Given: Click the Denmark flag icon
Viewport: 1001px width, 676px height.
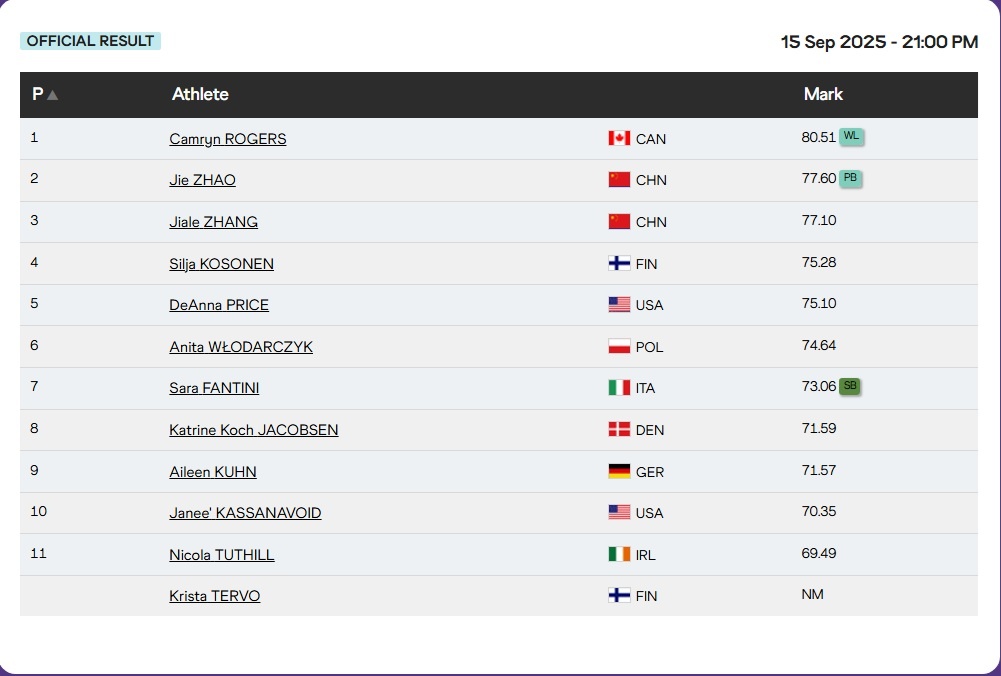Looking at the screenshot, I should [x=619, y=430].
